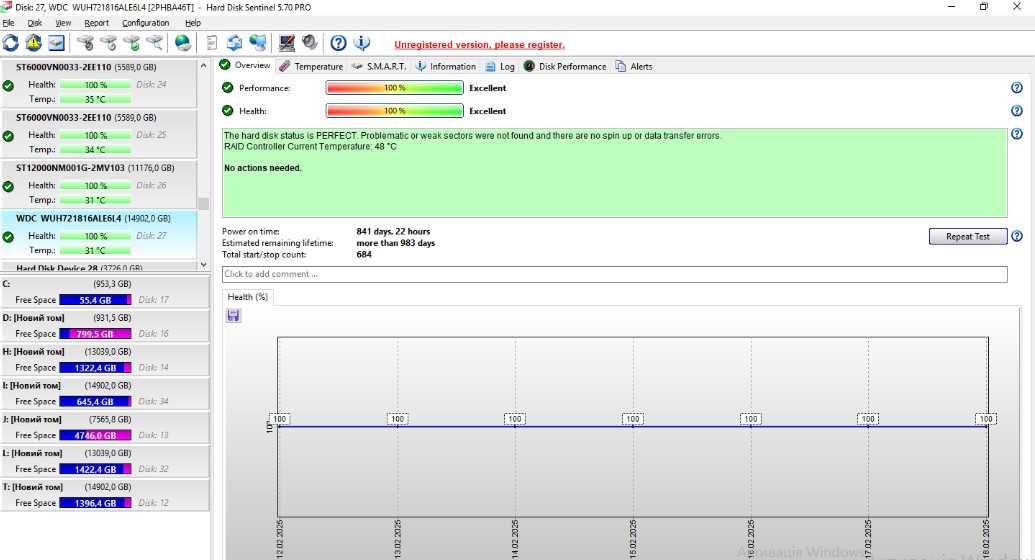Viewport: 1035px width, 560px height.
Task: Select the J: volume 7565,8 GB entry
Action: [104, 427]
